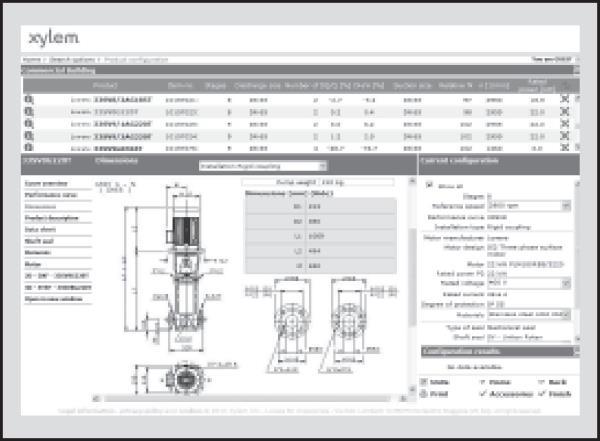The width and height of the screenshot is (600, 441).
Task: Click right arrow of drawing horizontal scrollbar
Action: pyautogui.click(x=403, y=399)
